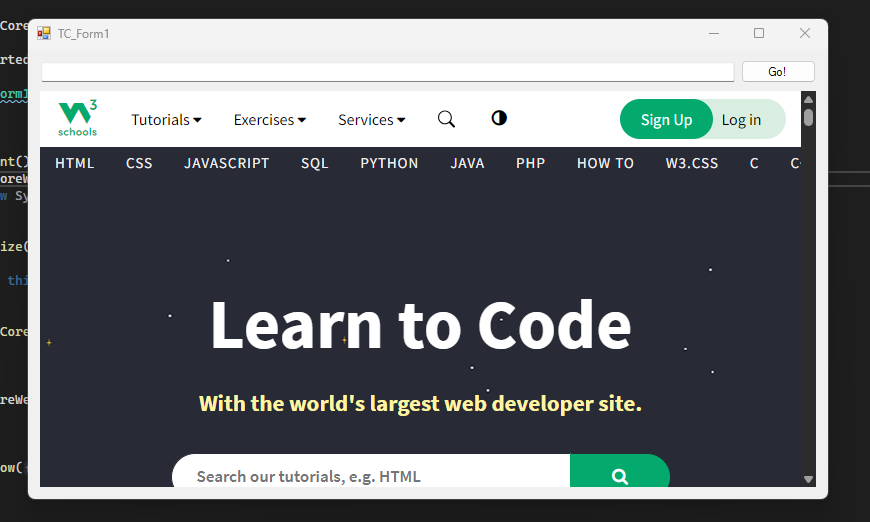Click the W3Schools logo
The height and width of the screenshot is (522, 870).
tap(77, 119)
